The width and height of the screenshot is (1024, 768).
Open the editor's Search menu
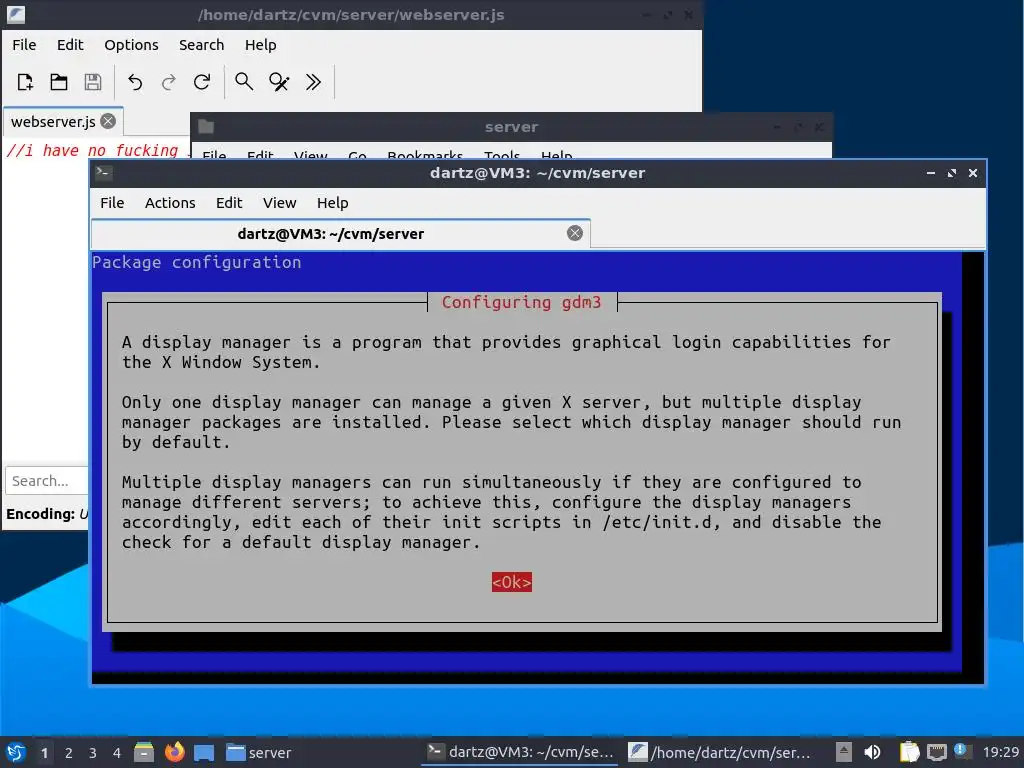(201, 44)
